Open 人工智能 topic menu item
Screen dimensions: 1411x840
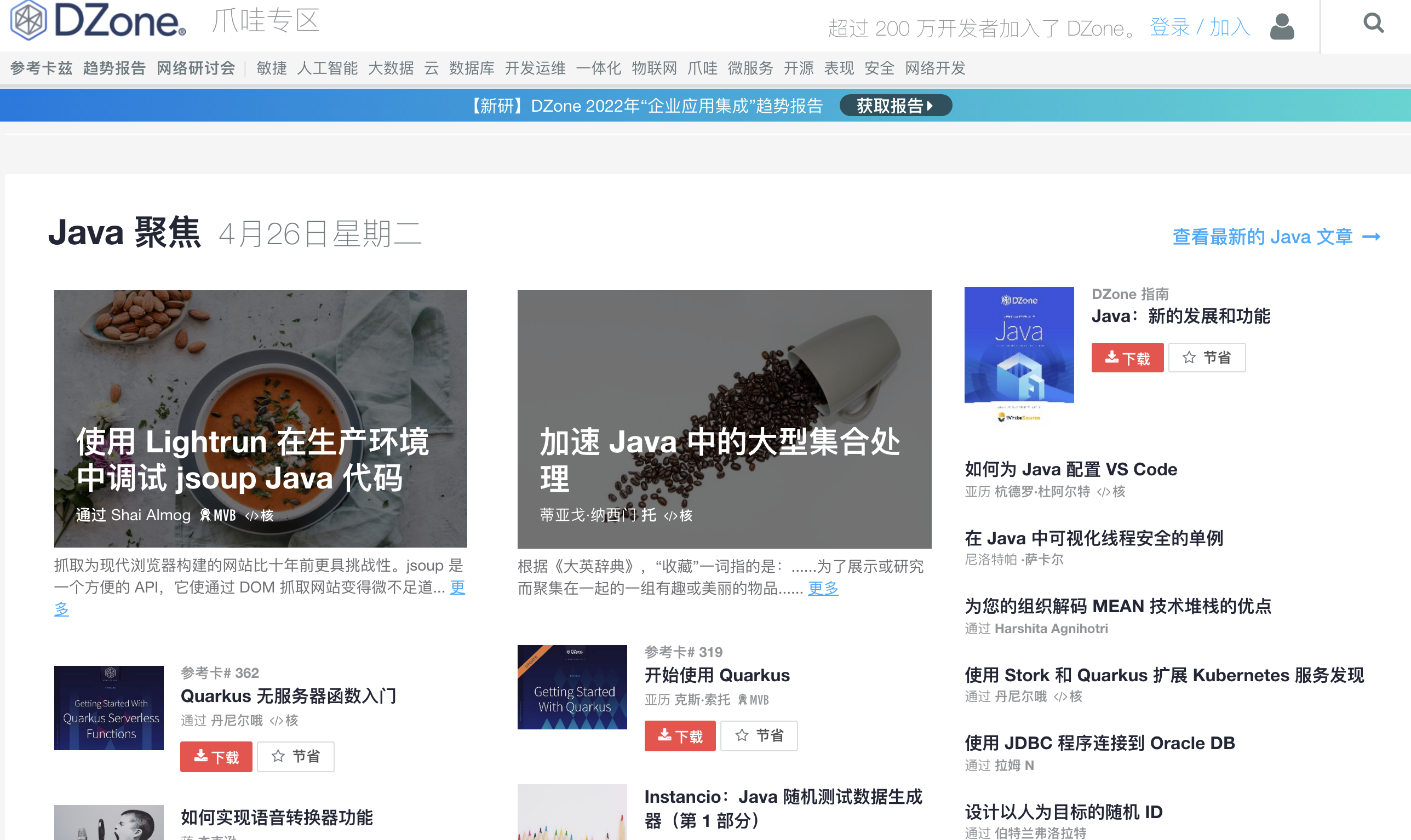coord(326,68)
